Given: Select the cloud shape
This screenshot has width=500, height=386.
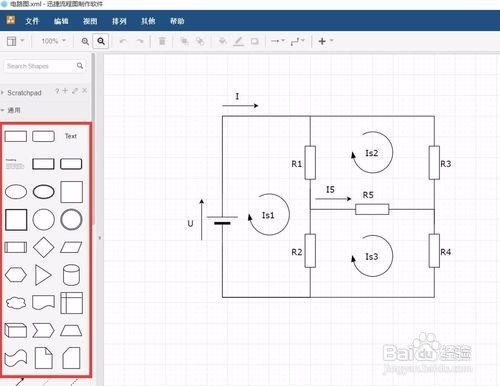Looking at the screenshot, I should pos(16,303).
